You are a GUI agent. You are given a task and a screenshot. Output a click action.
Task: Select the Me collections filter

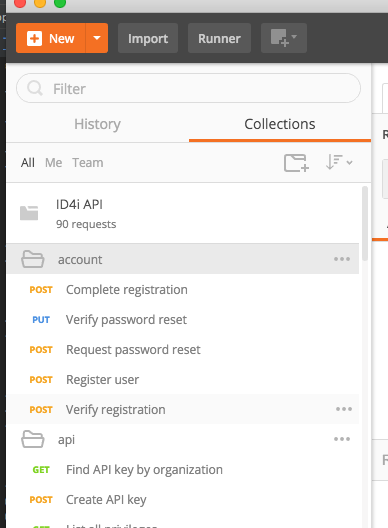pos(54,163)
